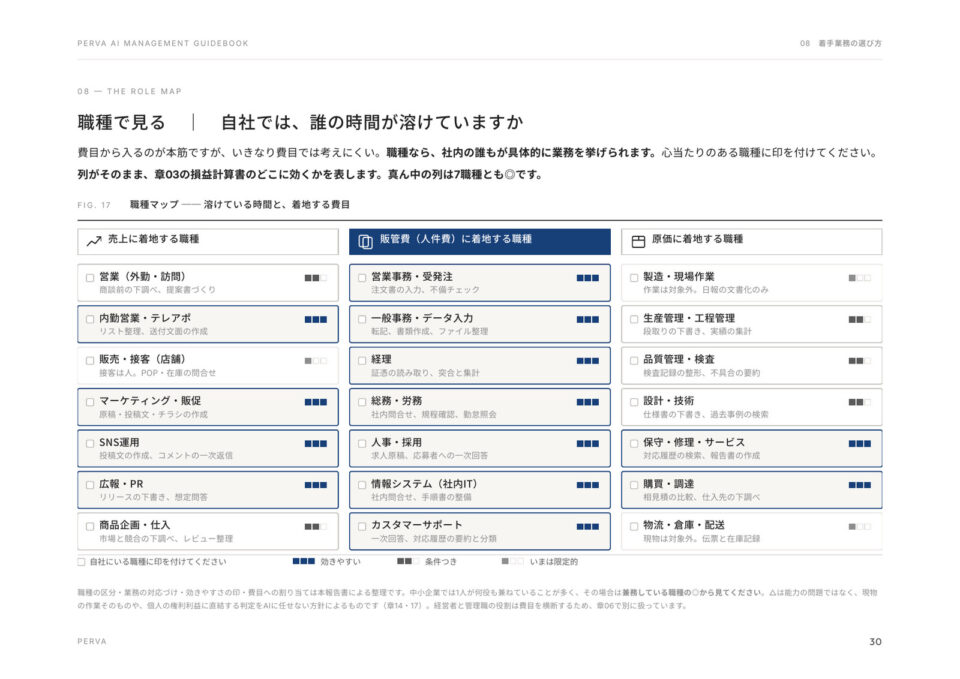Click the PERVA AI MANAGEMENT GUIDEBOOK header text

163,43
